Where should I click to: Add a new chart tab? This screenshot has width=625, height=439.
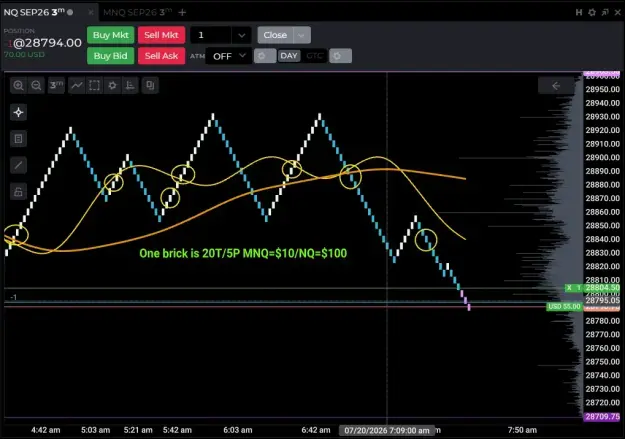click(182, 12)
